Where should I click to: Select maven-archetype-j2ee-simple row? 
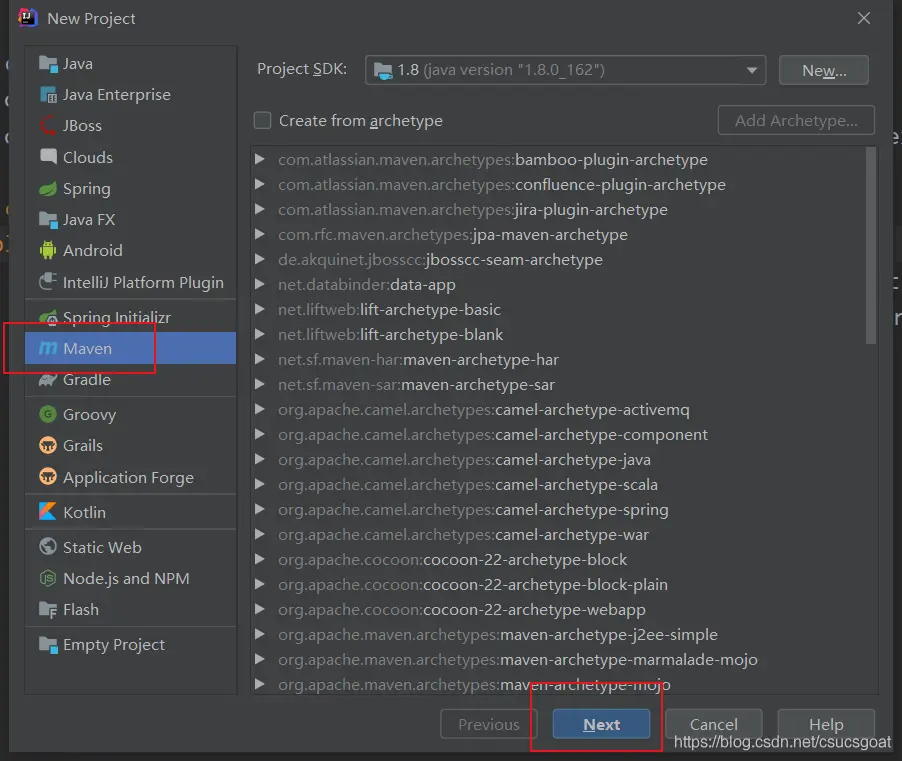[565, 634]
